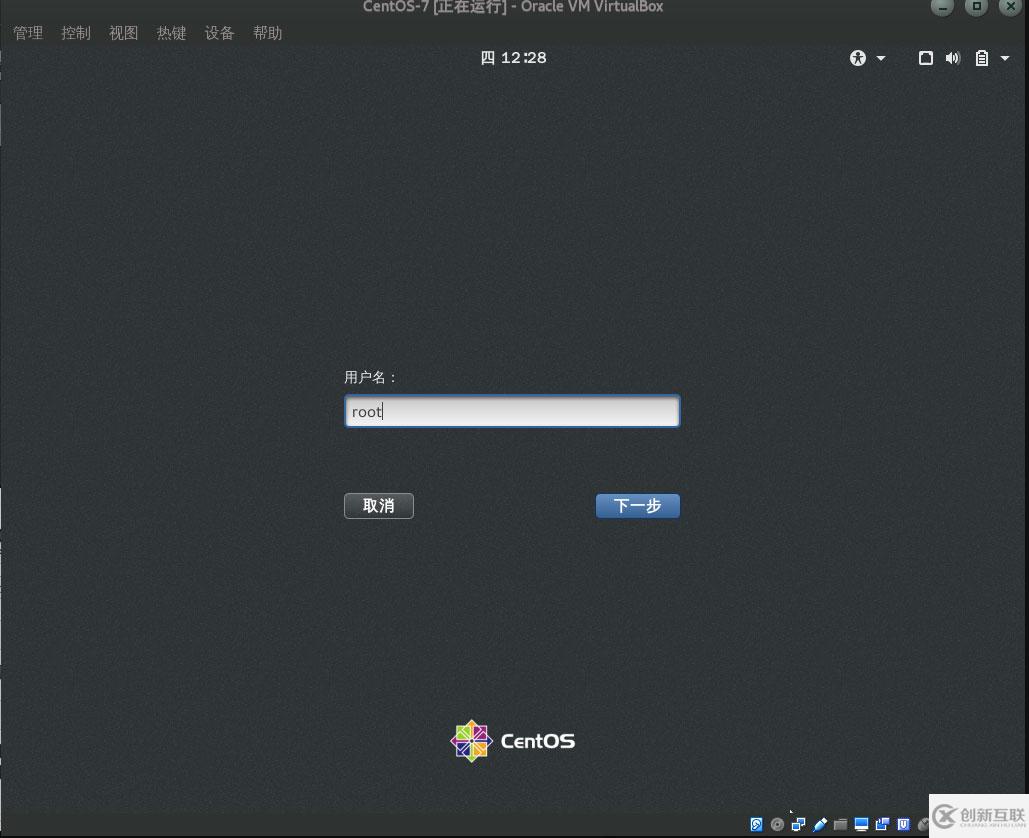Open the 控制 menu

pos(75,33)
